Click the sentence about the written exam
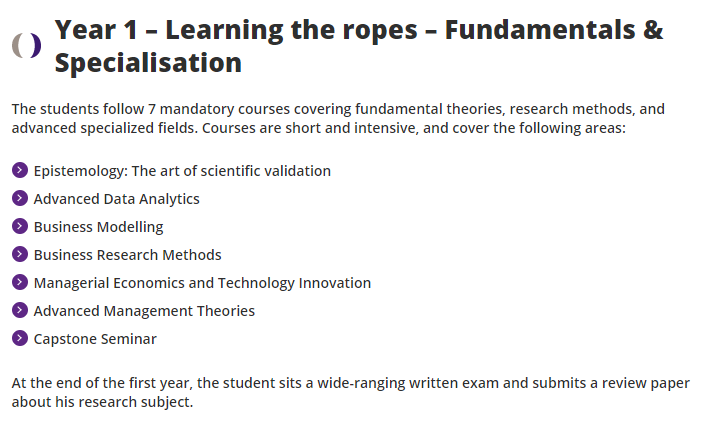The image size is (709, 421). (350, 383)
